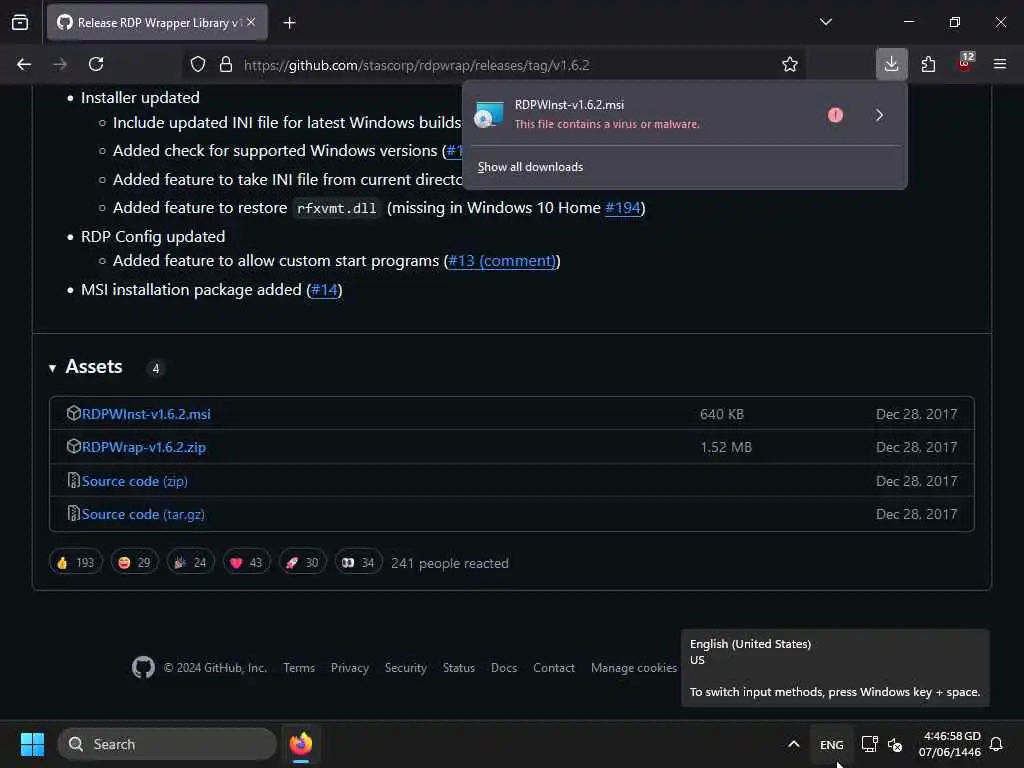Open the clock showing 4:46:58
This screenshot has width=1024, height=768.
(950, 744)
